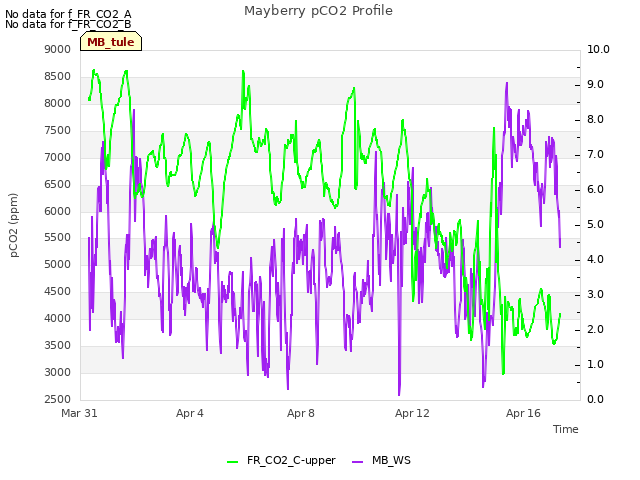Click the 3.0 right axis value

point(595,294)
